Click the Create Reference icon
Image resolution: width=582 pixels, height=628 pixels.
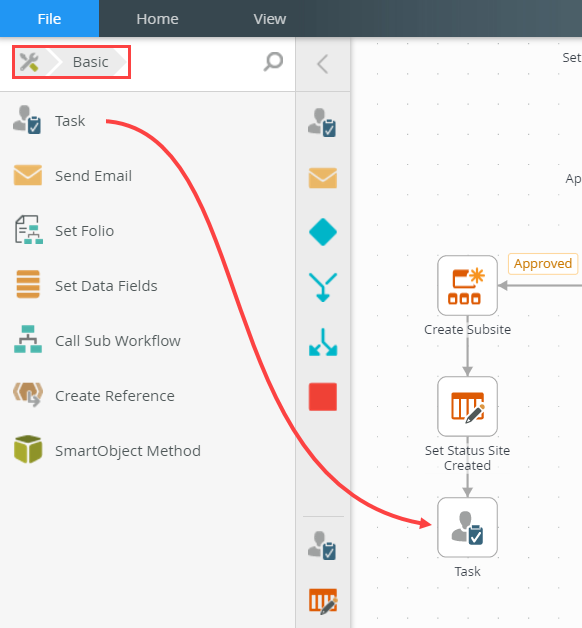(x=28, y=394)
